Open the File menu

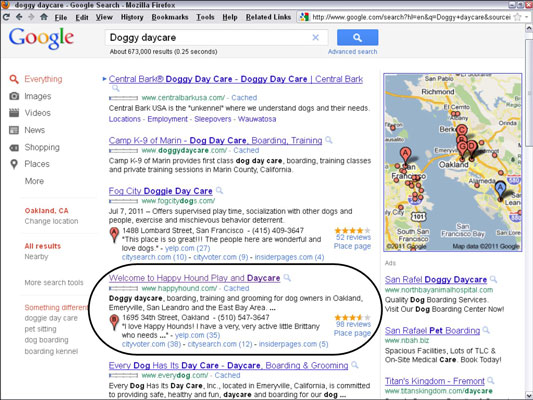pos(61,17)
